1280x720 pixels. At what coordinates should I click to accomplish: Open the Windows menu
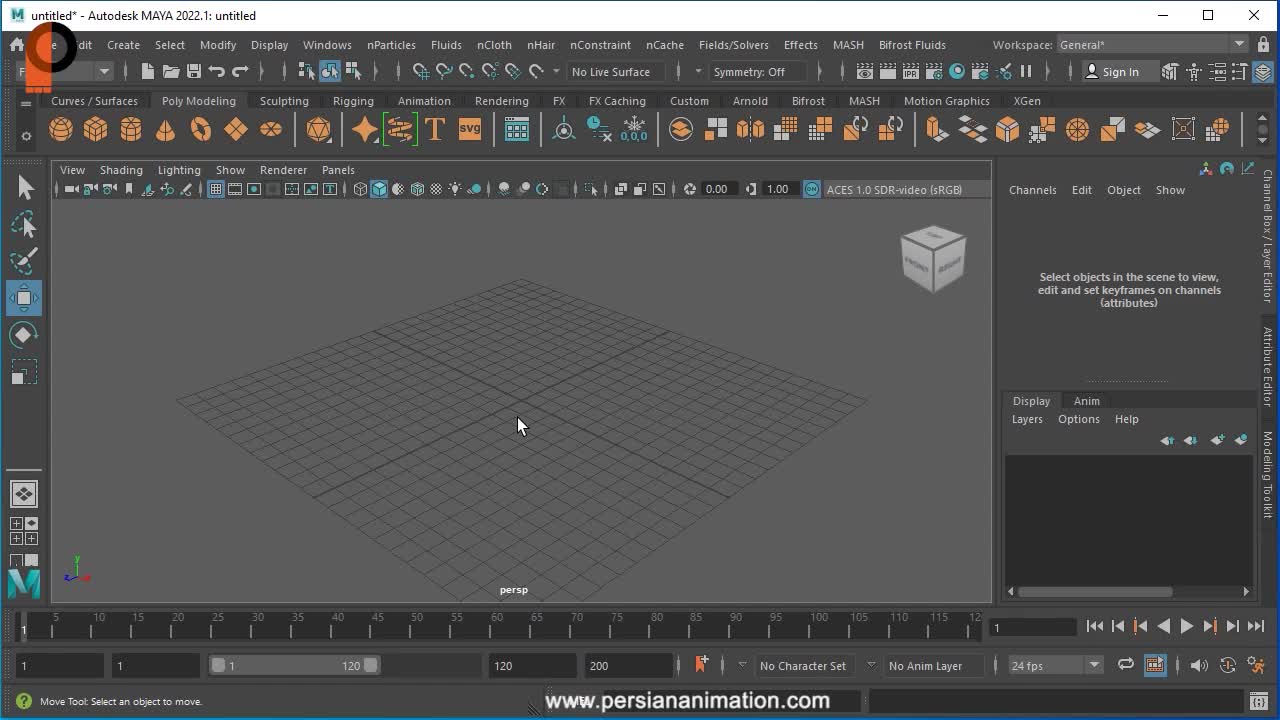[x=327, y=45]
